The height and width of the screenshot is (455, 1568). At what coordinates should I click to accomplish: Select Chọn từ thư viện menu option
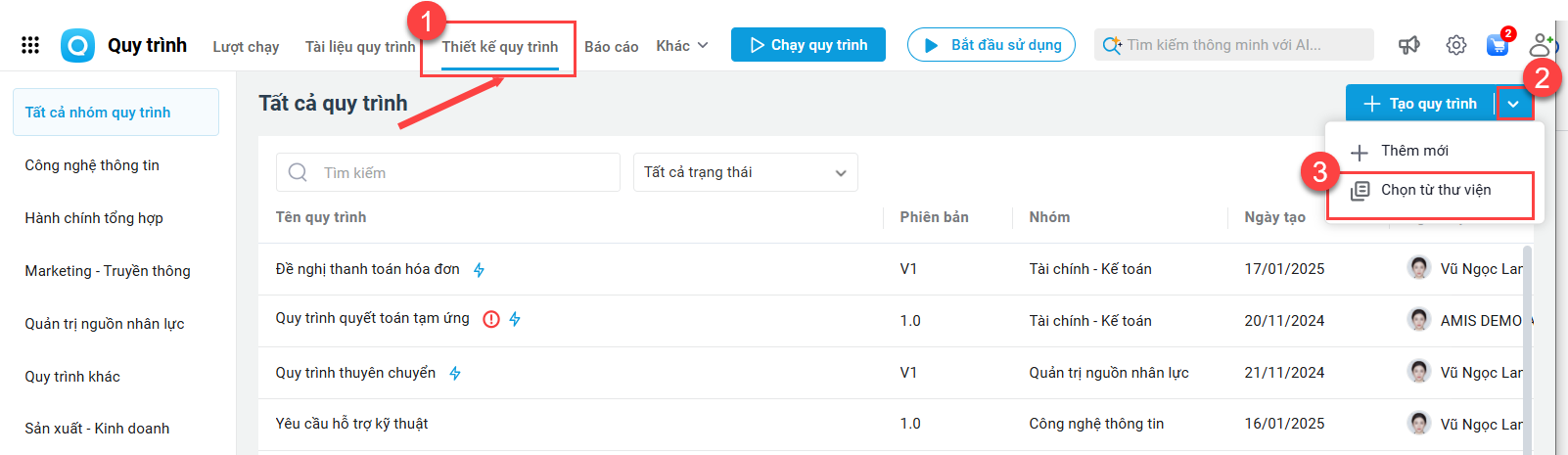(x=1435, y=190)
